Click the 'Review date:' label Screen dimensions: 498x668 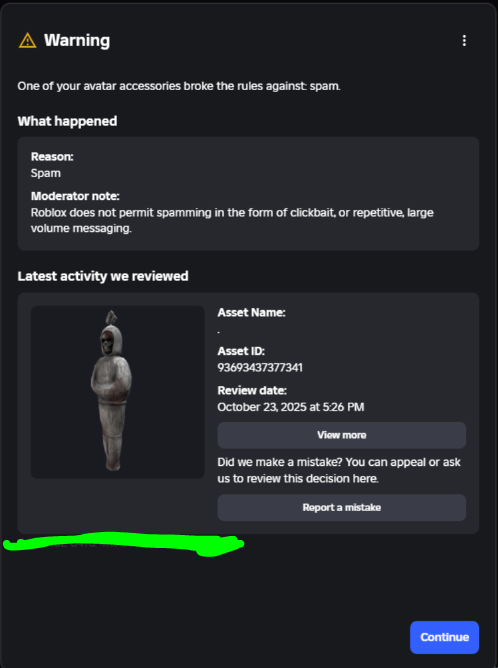click(x=252, y=391)
